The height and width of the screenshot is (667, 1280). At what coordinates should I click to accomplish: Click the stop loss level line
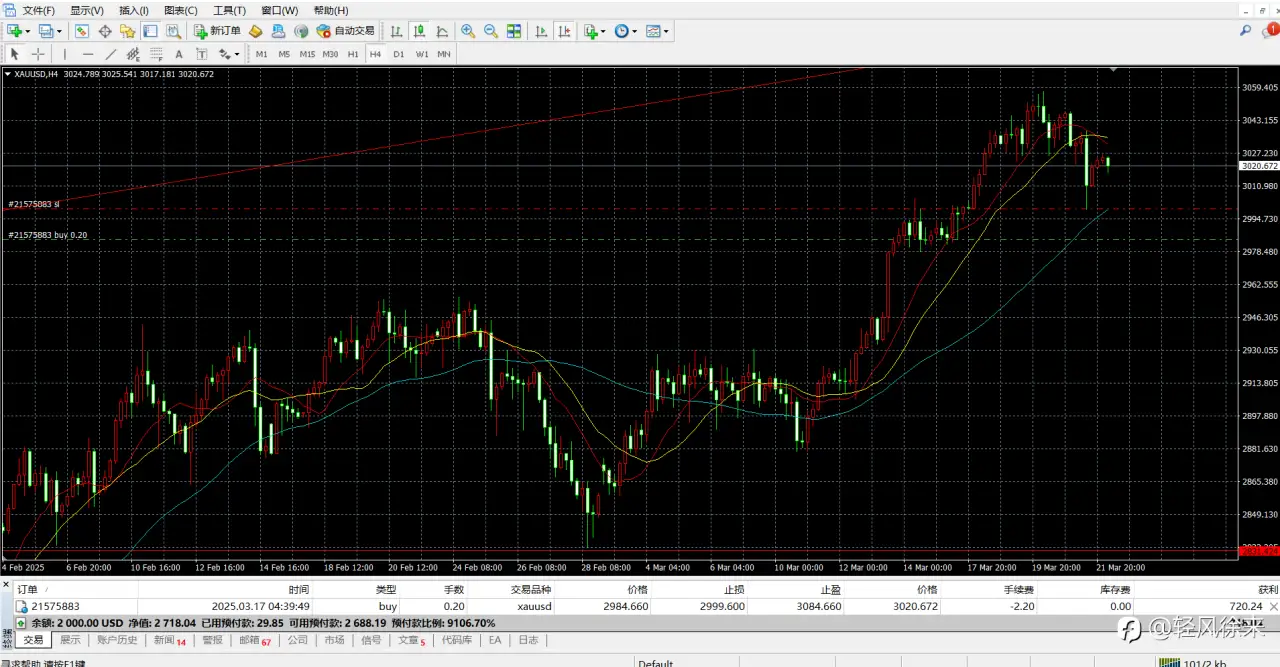(x=620, y=209)
